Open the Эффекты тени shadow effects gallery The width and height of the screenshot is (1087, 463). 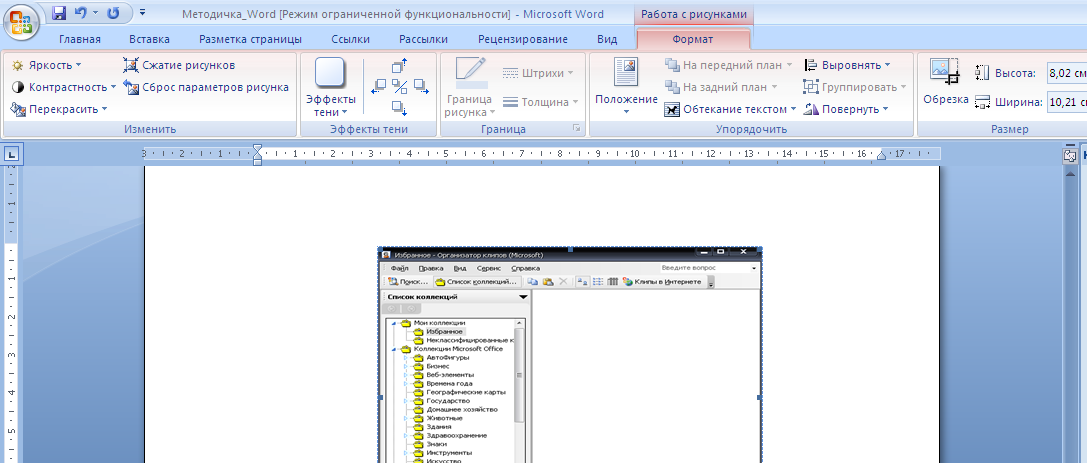pos(331,87)
